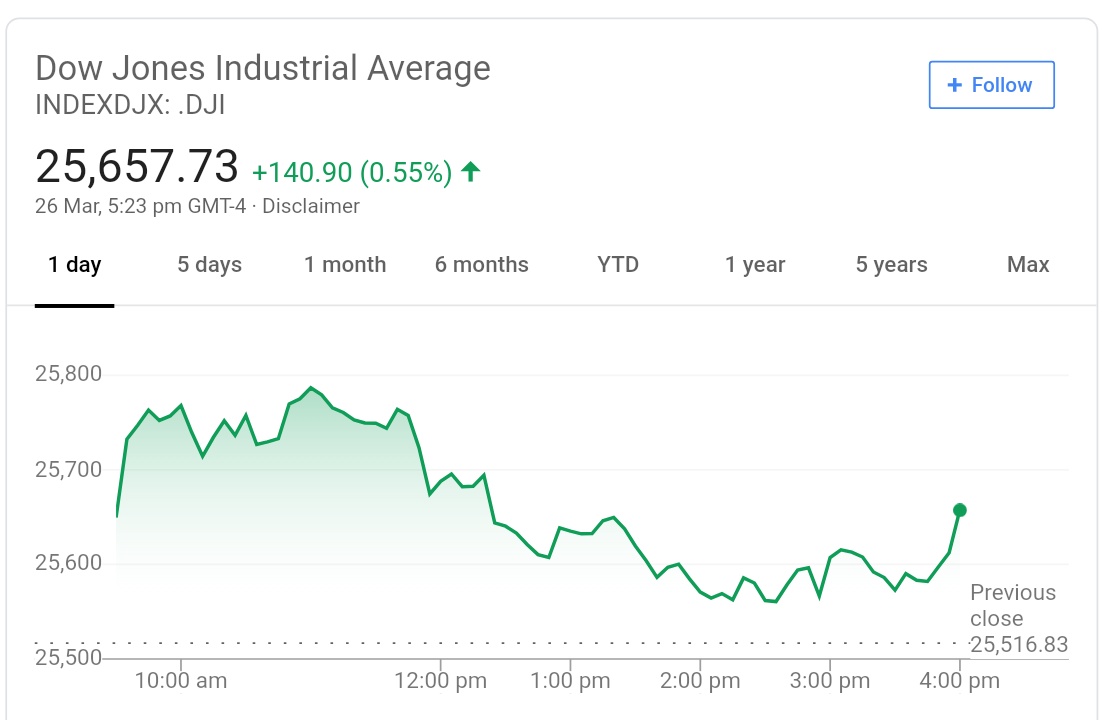Click the plus icon on Follow
The height and width of the screenshot is (720, 1102).
[954, 85]
